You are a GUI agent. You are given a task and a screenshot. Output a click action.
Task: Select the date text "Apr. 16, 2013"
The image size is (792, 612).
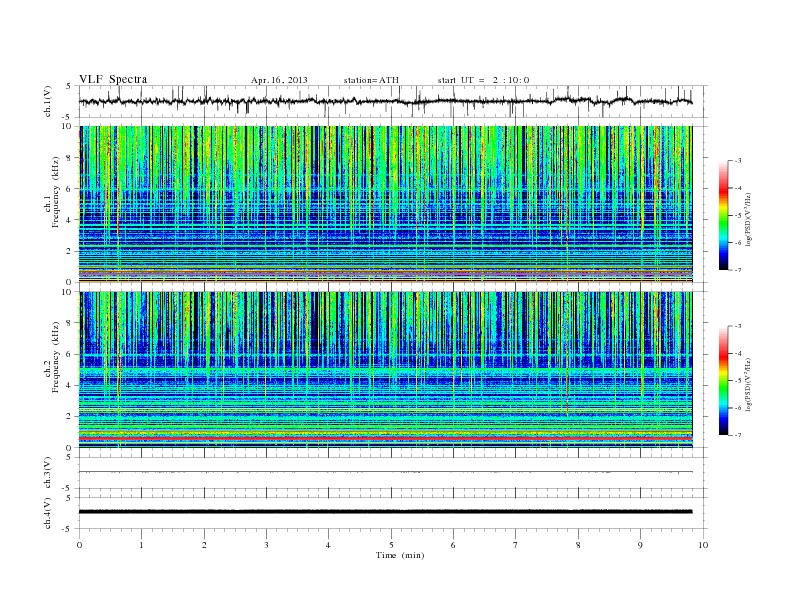pos(279,80)
